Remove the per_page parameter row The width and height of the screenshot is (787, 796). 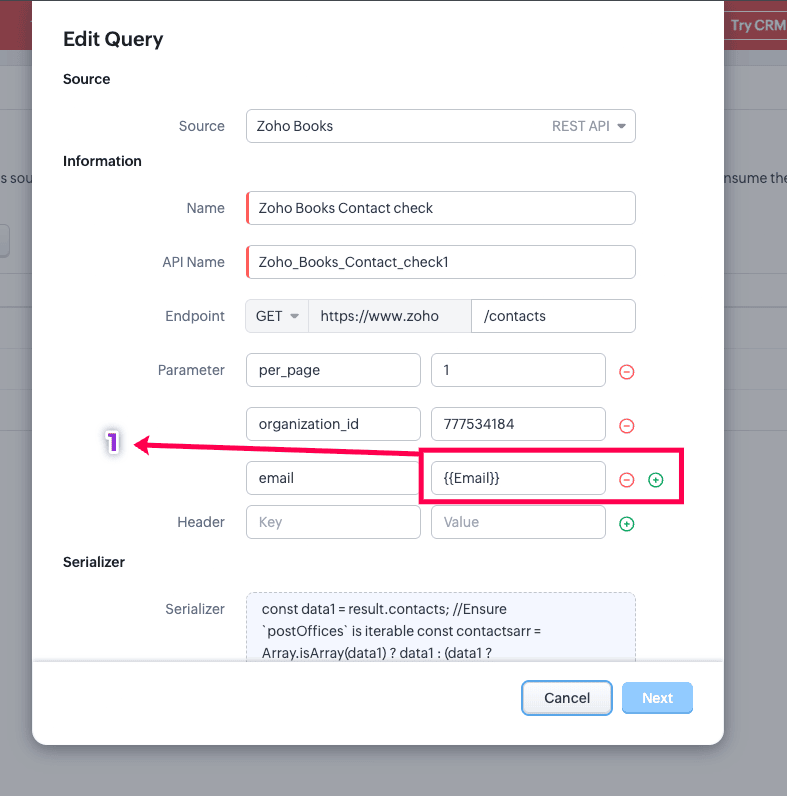[x=626, y=372]
